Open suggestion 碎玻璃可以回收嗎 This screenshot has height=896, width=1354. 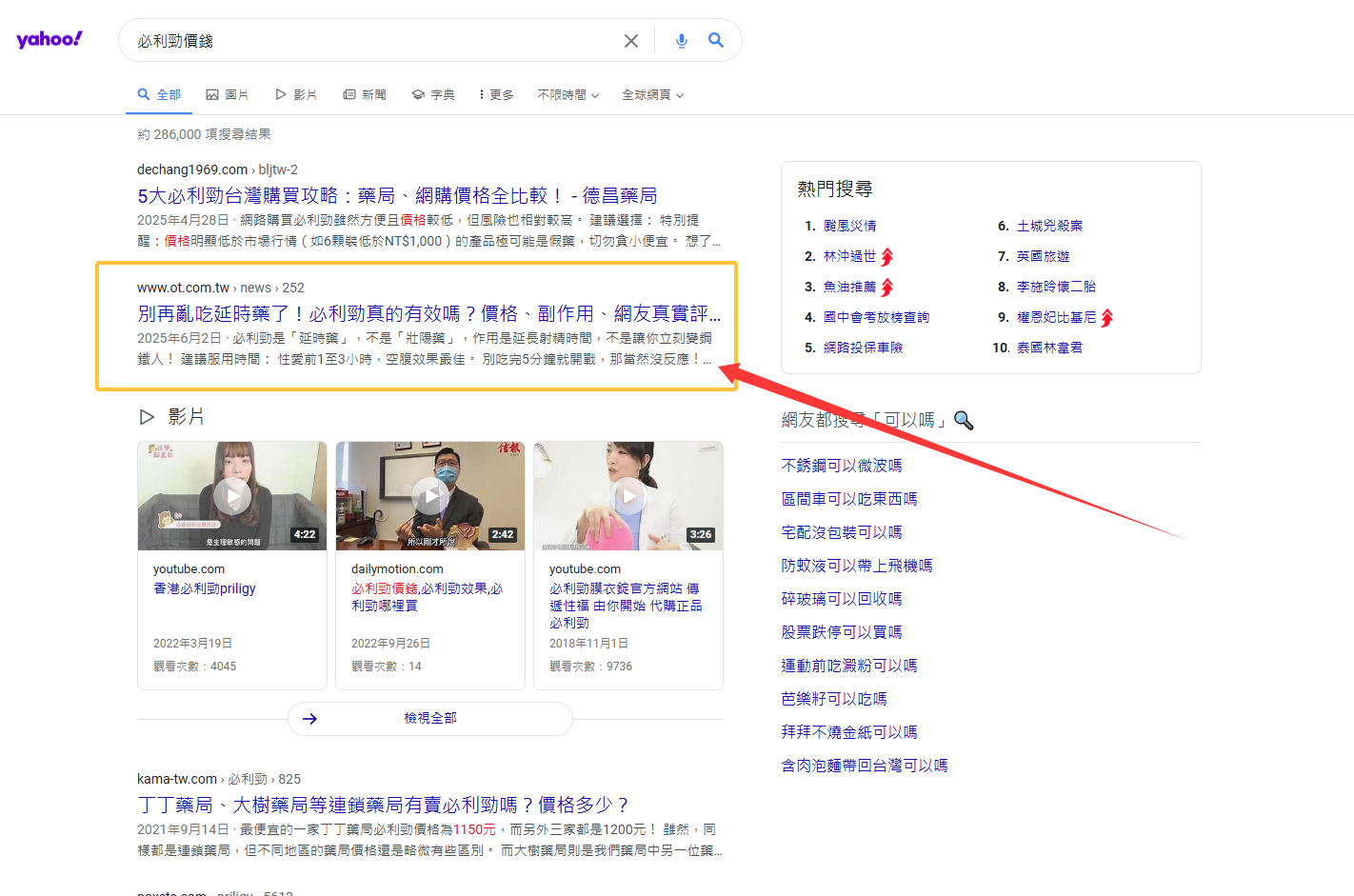pyautogui.click(x=842, y=599)
